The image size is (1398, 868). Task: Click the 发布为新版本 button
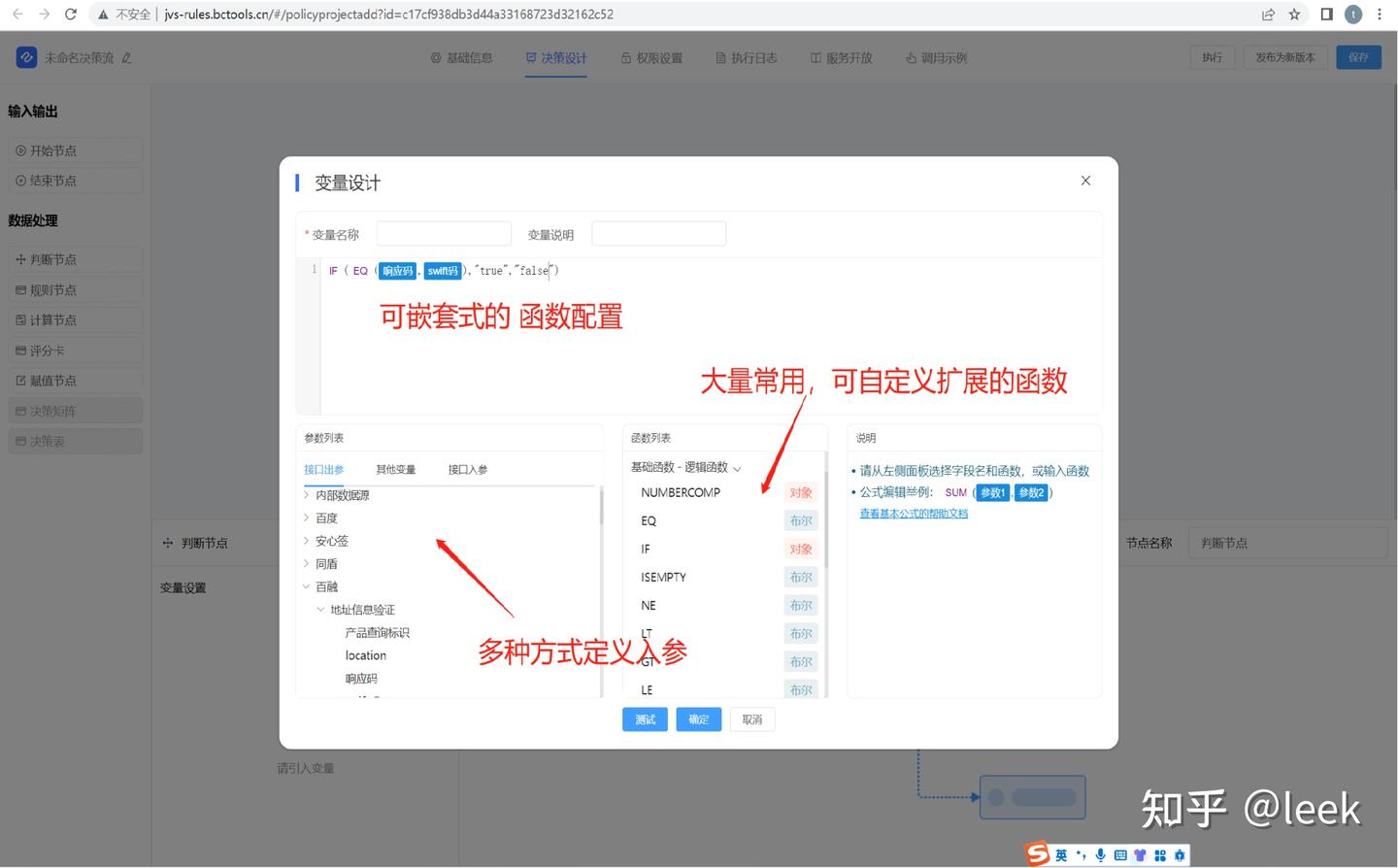point(1284,56)
